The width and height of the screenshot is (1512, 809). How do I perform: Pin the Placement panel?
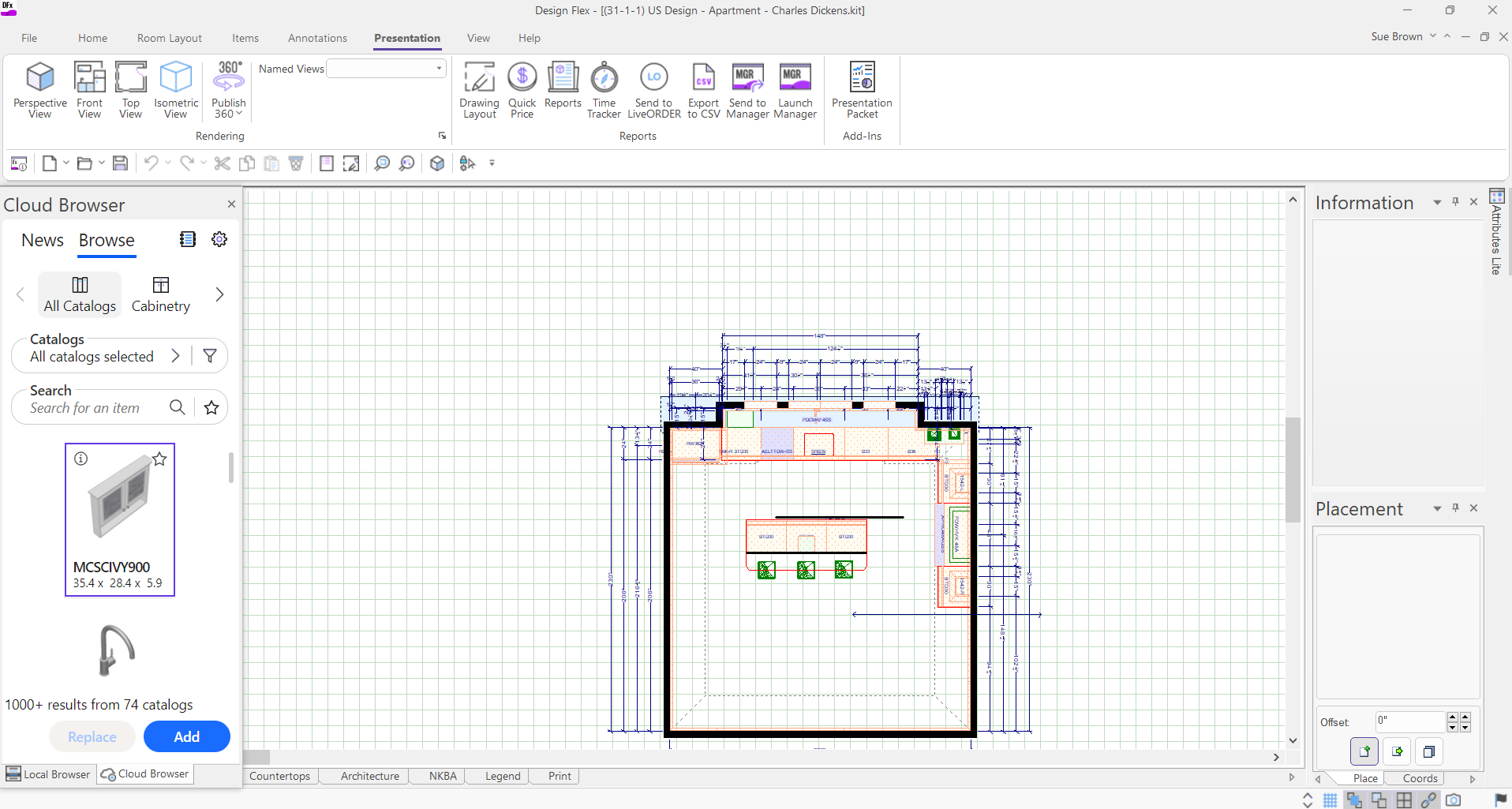(1456, 508)
